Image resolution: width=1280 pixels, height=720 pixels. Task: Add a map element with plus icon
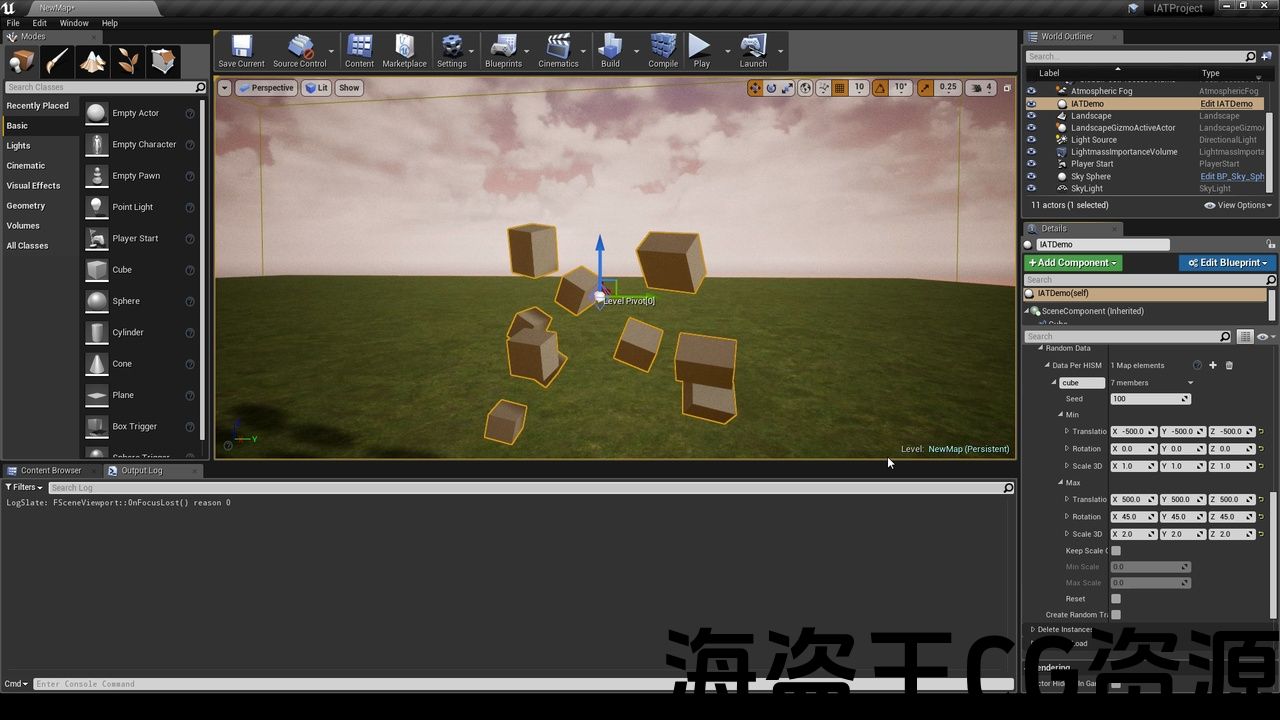1213,366
